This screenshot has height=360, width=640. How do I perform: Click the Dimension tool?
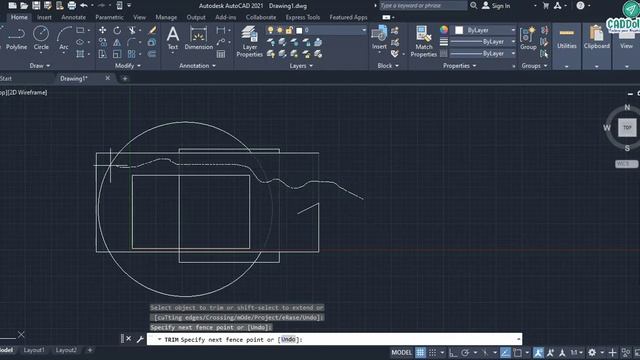[198, 38]
